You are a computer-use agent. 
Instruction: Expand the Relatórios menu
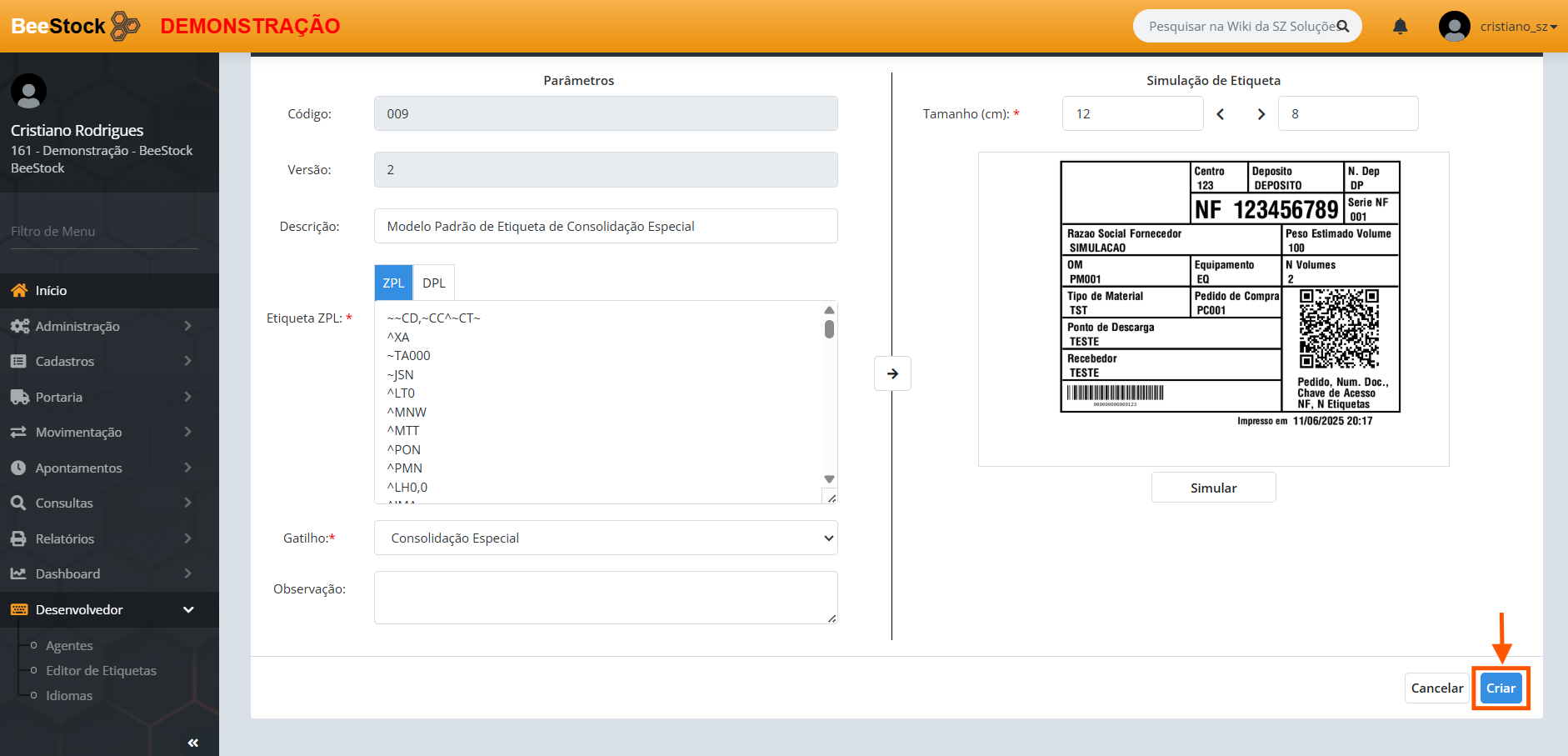pyautogui.click(x=108, y=538)
